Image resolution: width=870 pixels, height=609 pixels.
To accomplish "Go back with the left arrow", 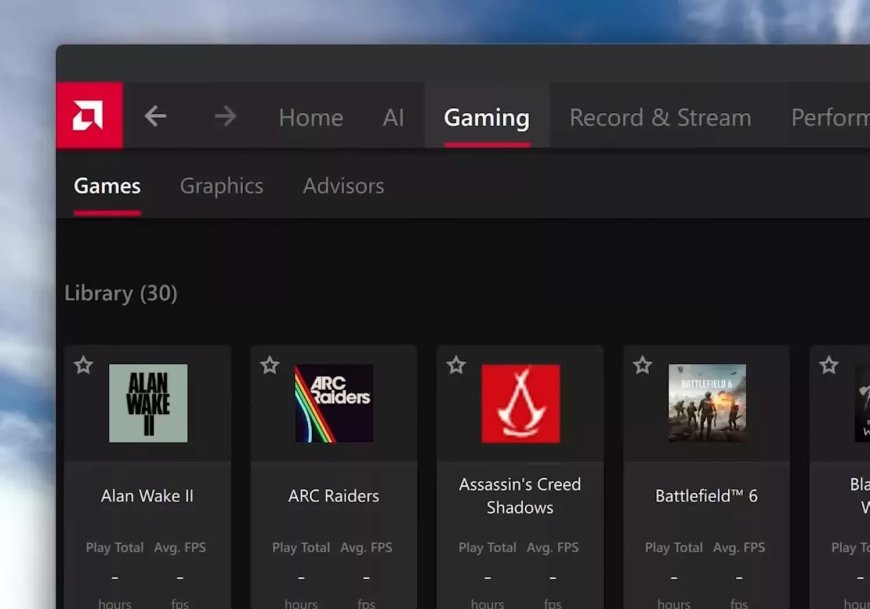I will click(x=155, y=116).
